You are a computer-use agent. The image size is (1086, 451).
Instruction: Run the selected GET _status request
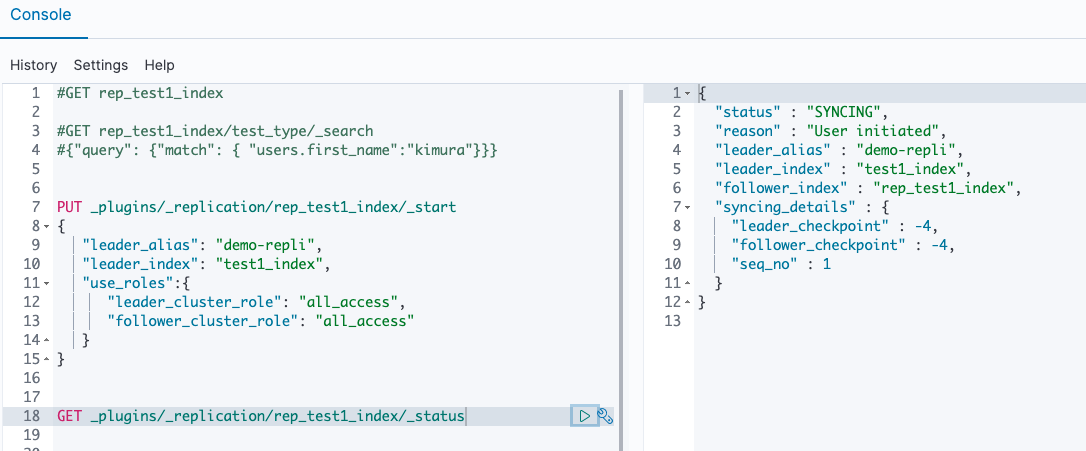[585, 416]
